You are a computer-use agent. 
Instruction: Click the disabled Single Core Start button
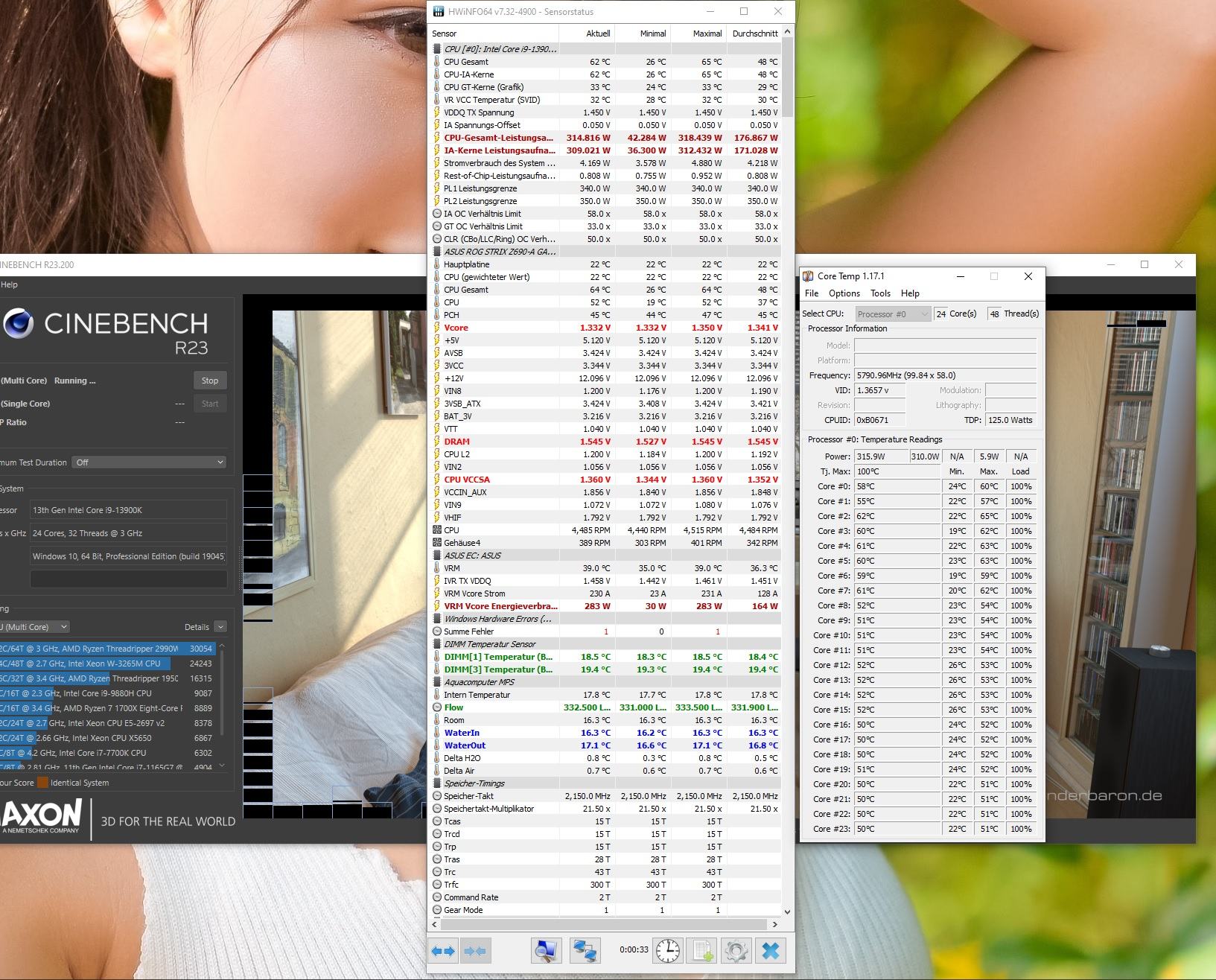tap(210, 404)
